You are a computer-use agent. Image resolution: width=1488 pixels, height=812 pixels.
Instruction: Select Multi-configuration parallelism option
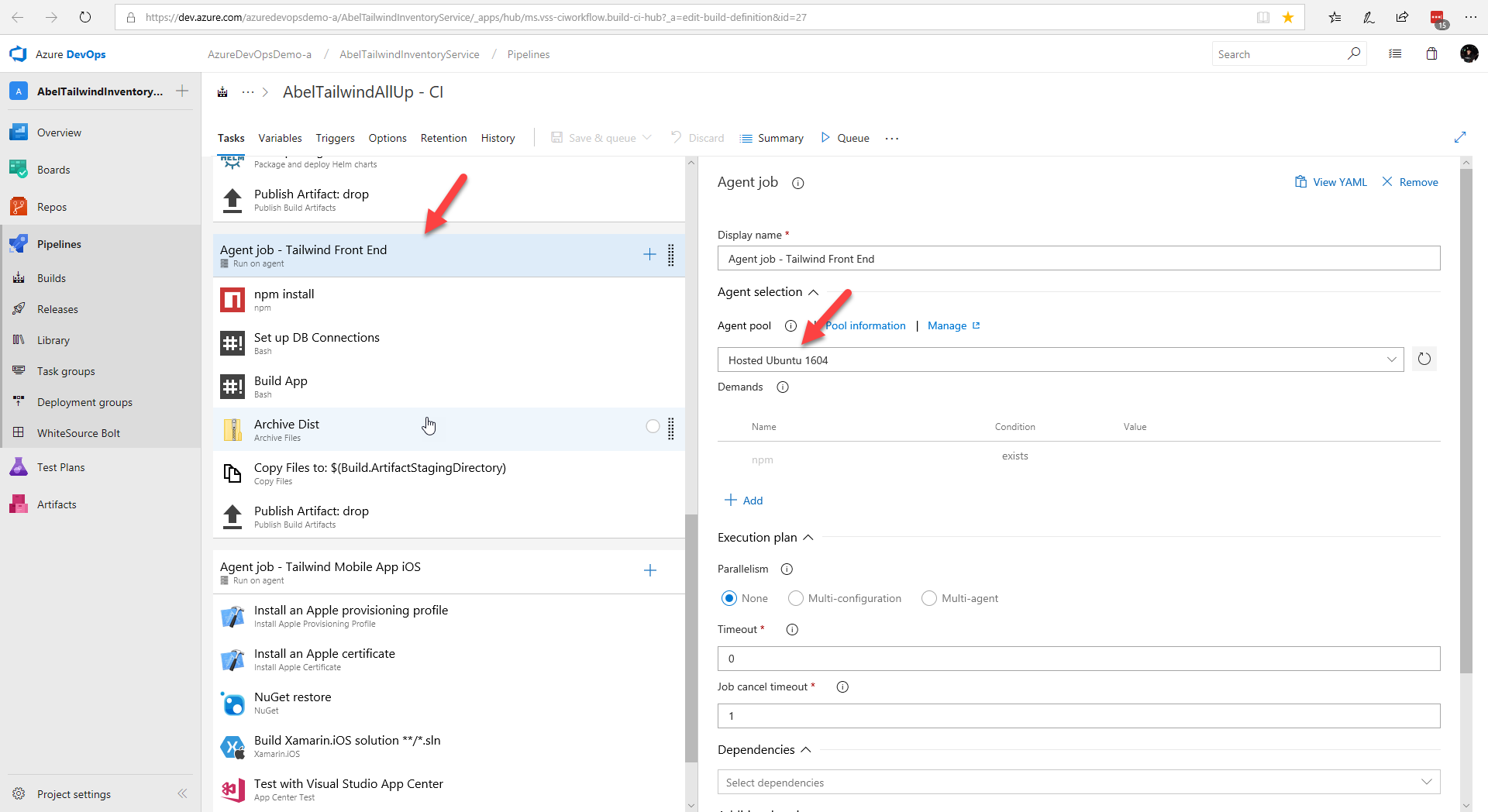[795, 598]
